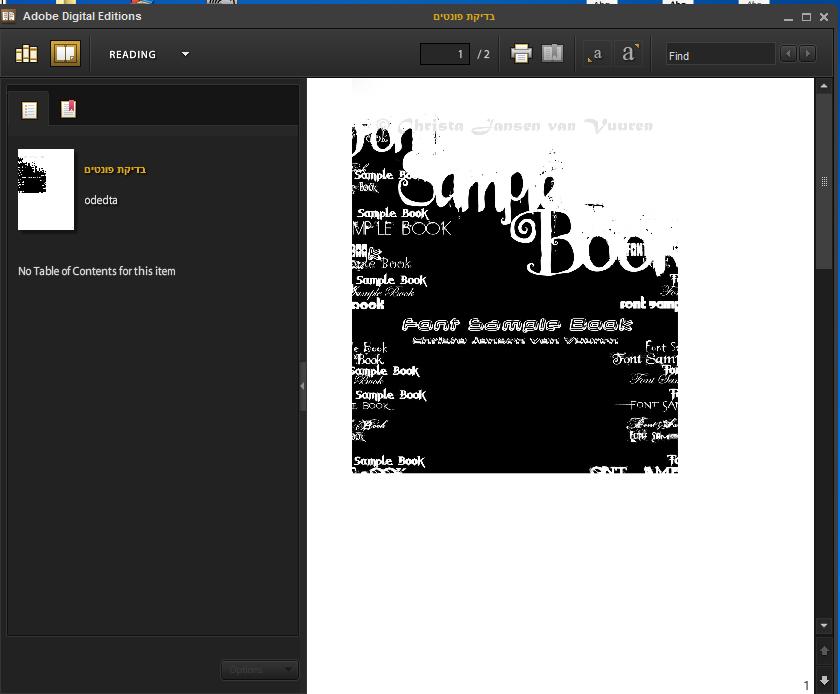Click "No Table of Contents for this item"

click(97, 271)
